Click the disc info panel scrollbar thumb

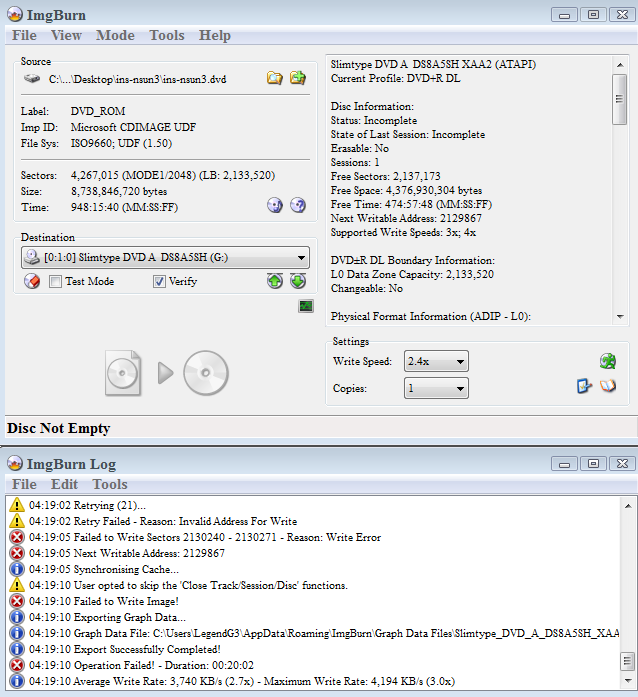pyautogui.click(x=619, y=99)
